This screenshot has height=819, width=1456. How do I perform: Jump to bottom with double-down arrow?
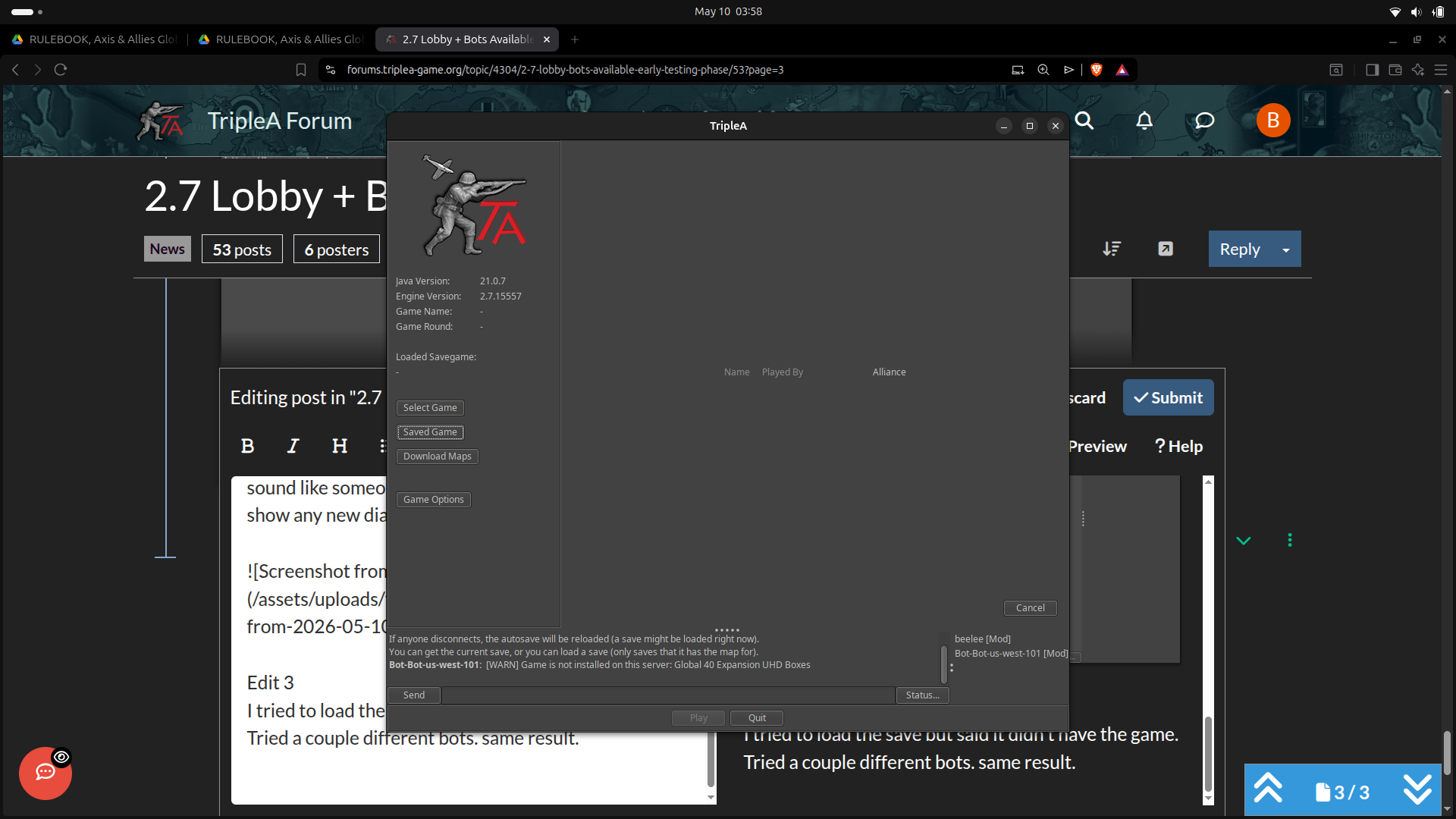coord(1417,789)
